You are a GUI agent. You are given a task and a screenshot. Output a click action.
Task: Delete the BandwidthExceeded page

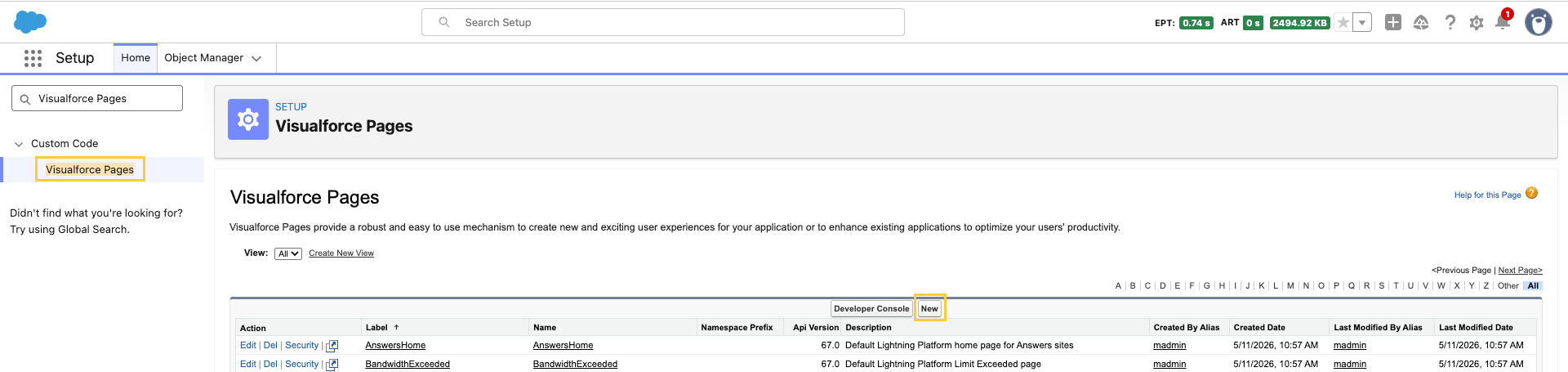tap(270, 364)
